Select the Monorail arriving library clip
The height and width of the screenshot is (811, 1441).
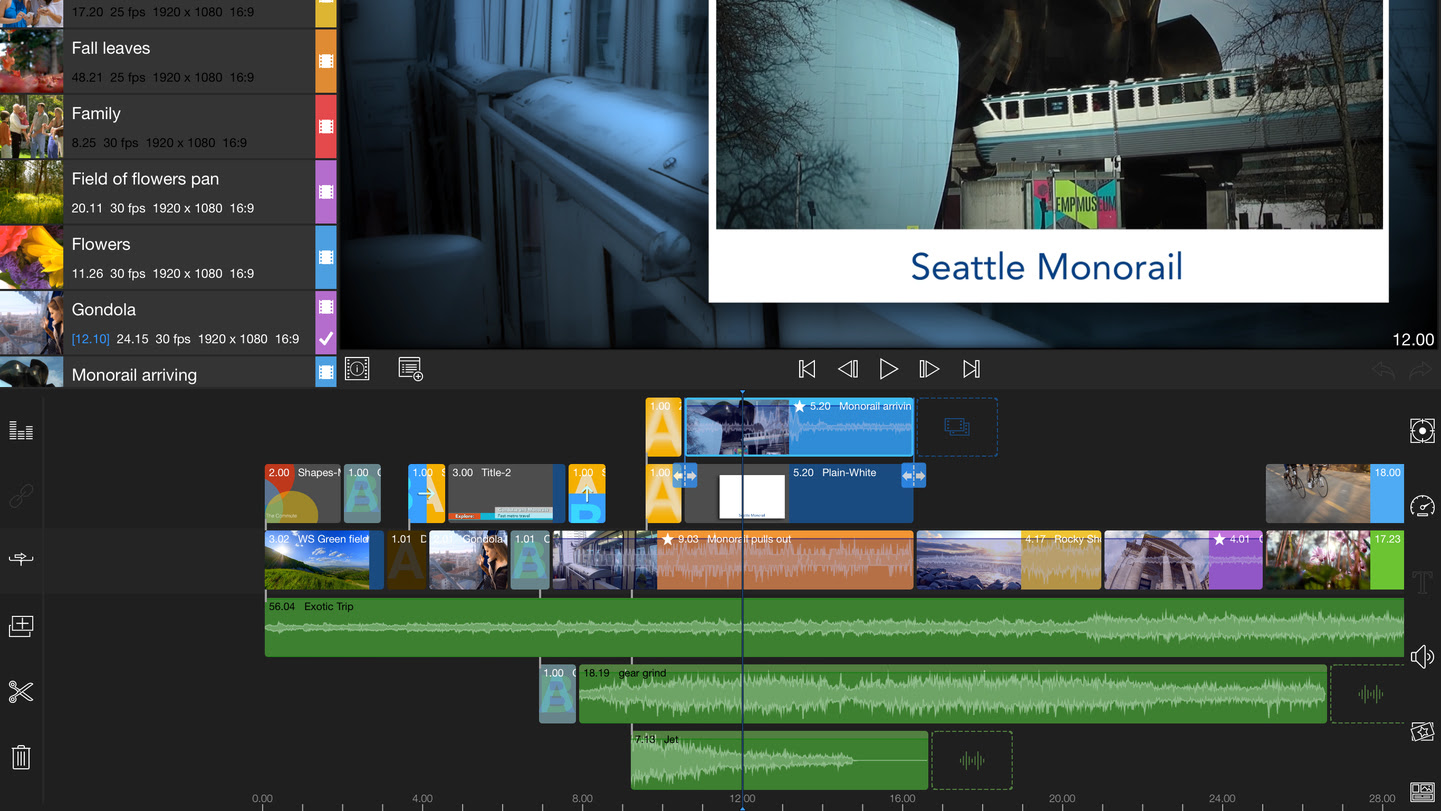[168, 372]
